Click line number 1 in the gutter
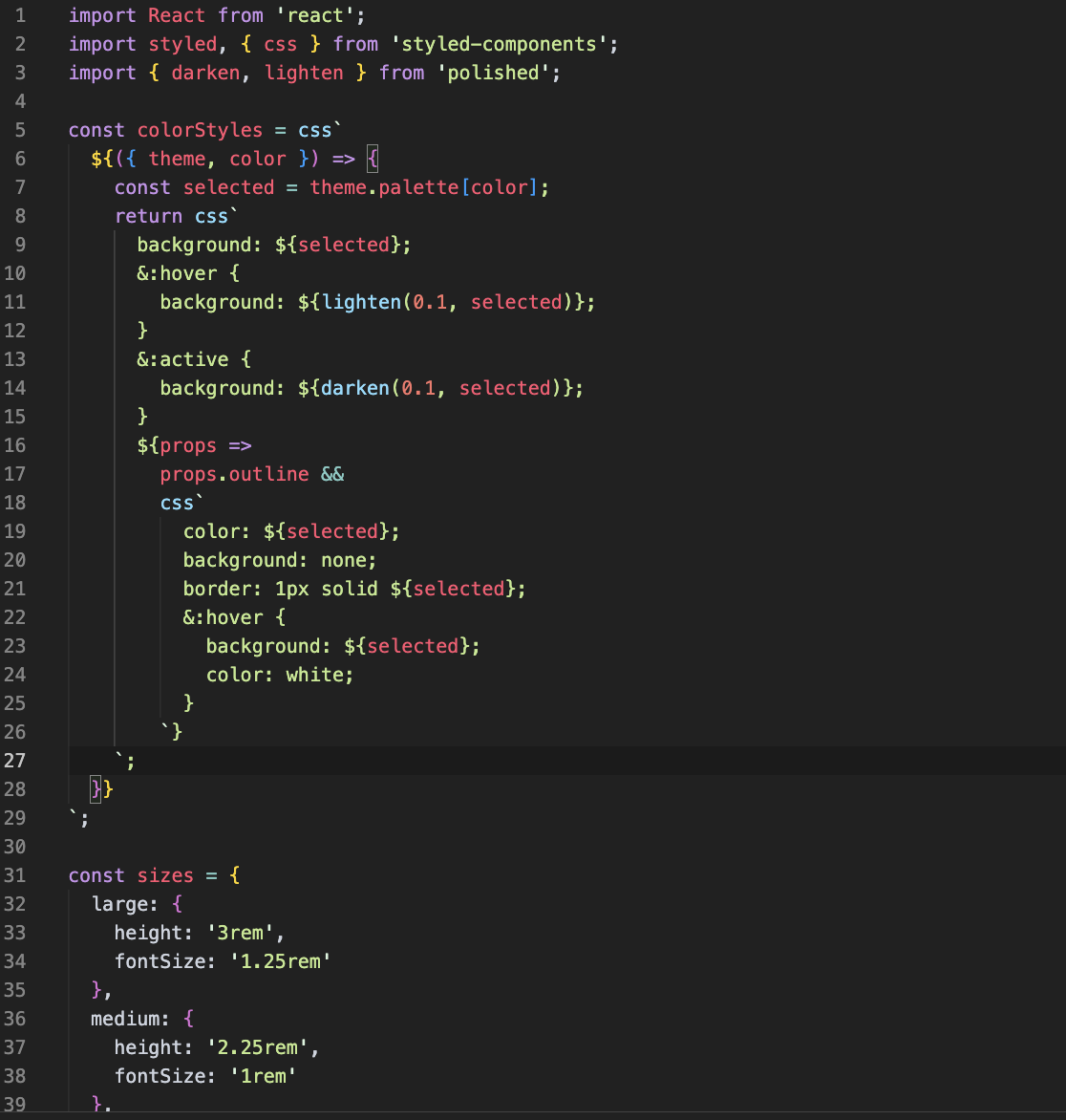 click(x=20, y=15)
